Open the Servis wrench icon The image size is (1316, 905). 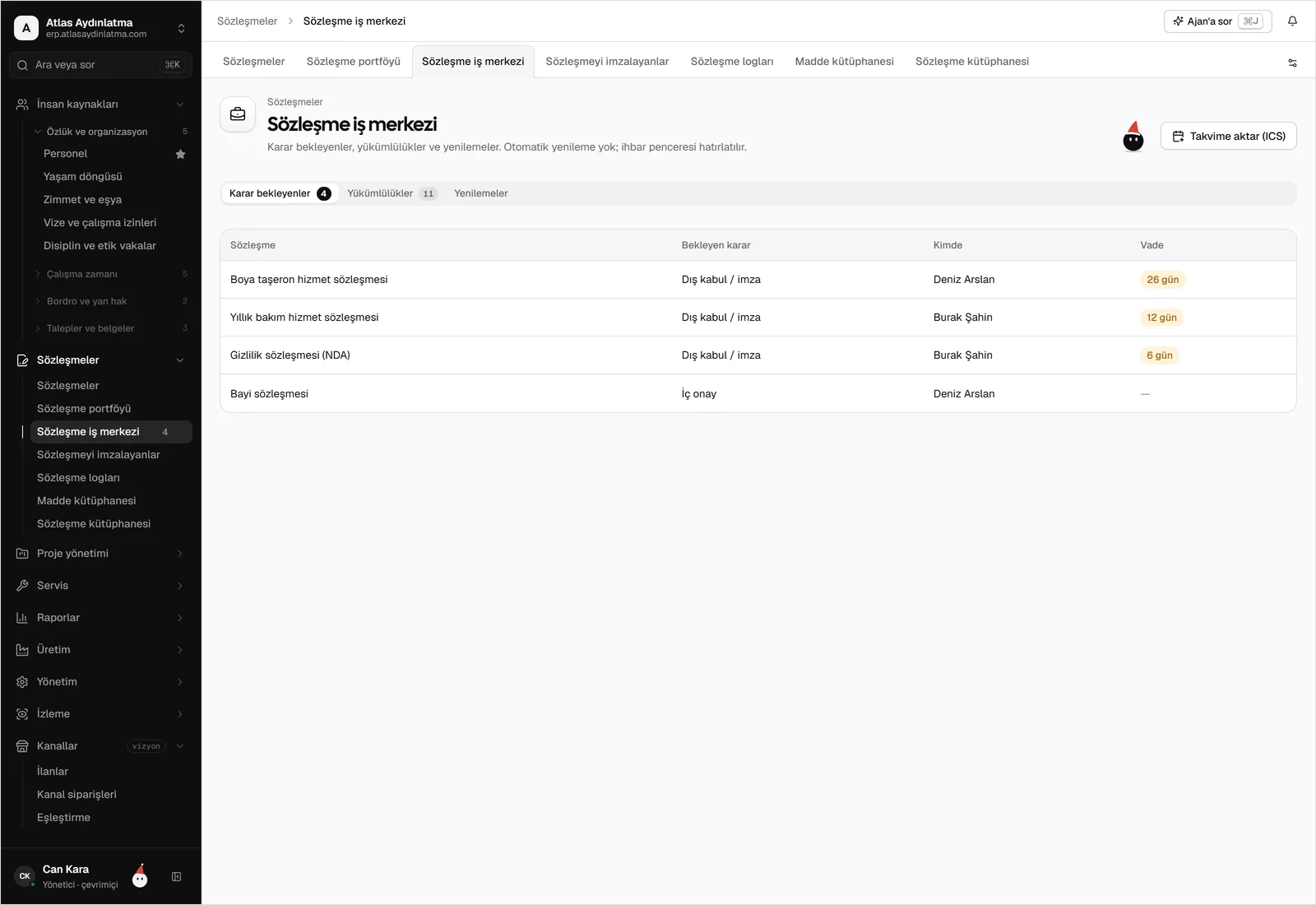[x=22, y=586]
